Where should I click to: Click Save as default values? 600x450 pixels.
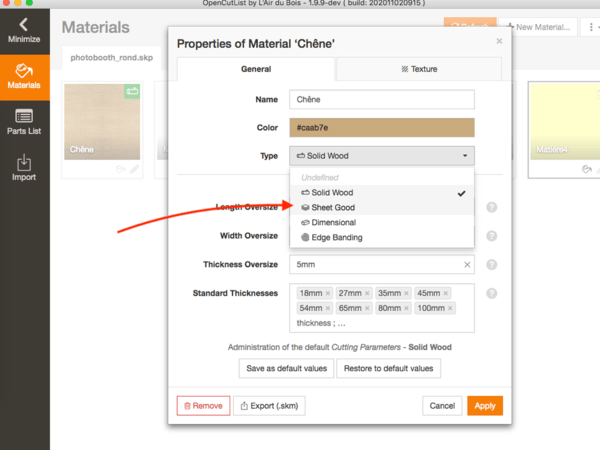pyautogui.click(x=287, y=368)
